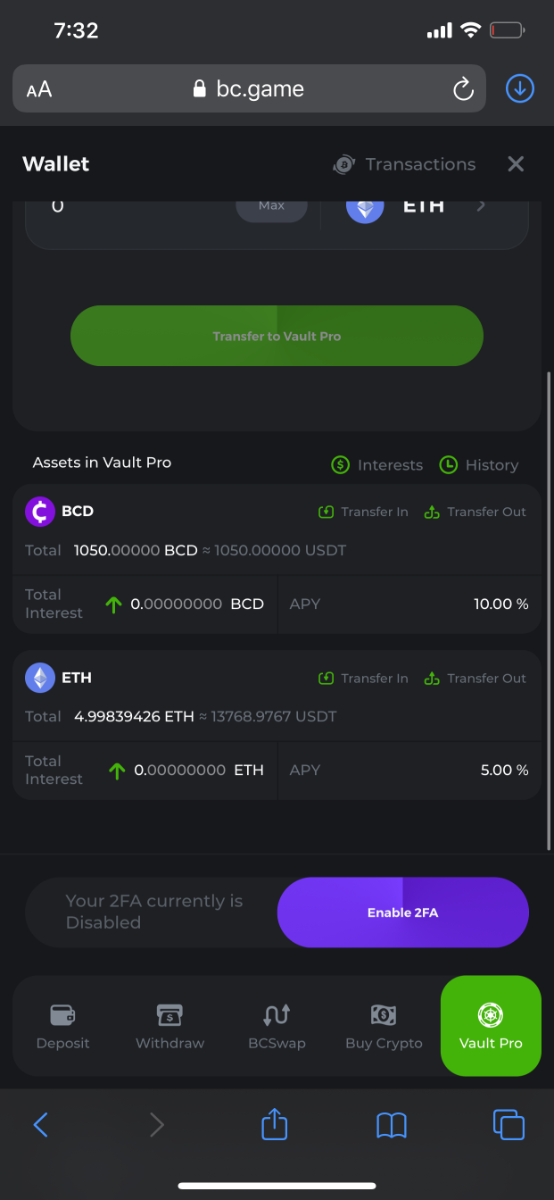Select the BCD coin icon
This screenshot has height=1200, width=554.
click(x=40, y=511)
